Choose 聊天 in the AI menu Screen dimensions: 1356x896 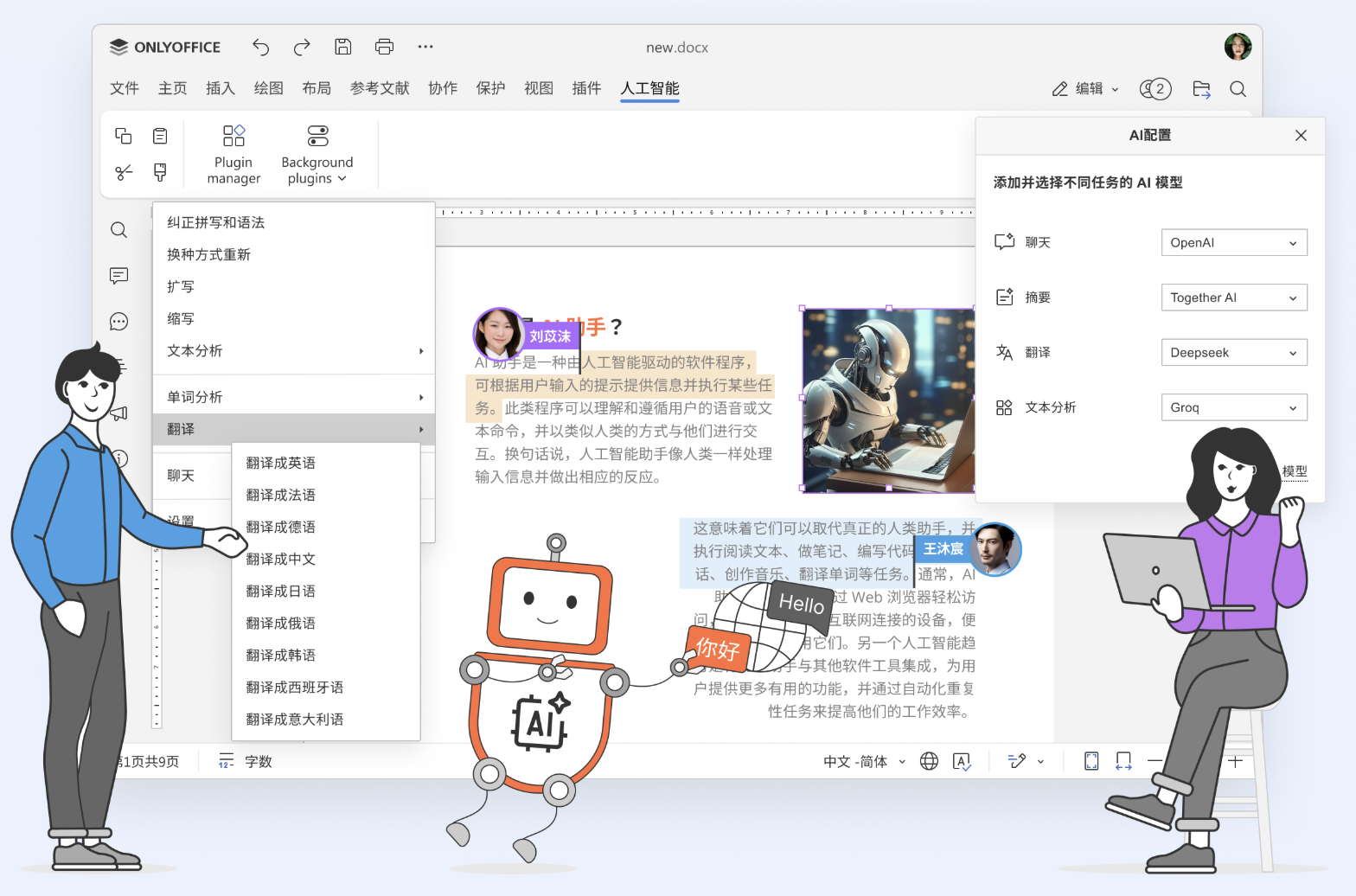(192, 476)
